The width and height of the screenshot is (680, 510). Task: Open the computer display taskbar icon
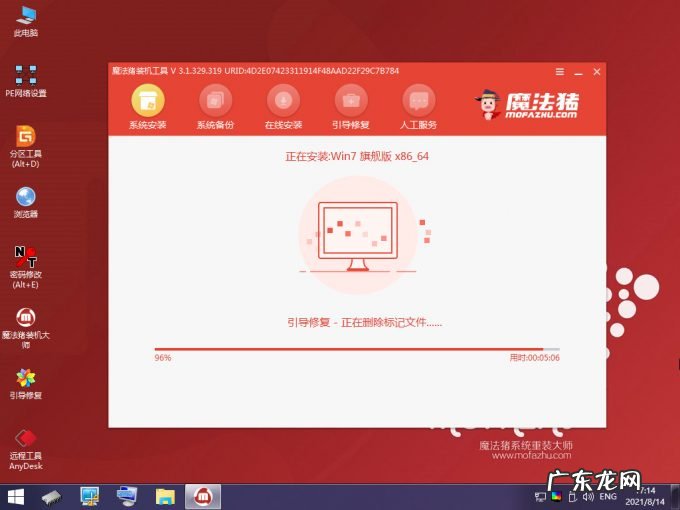point(89,497)
